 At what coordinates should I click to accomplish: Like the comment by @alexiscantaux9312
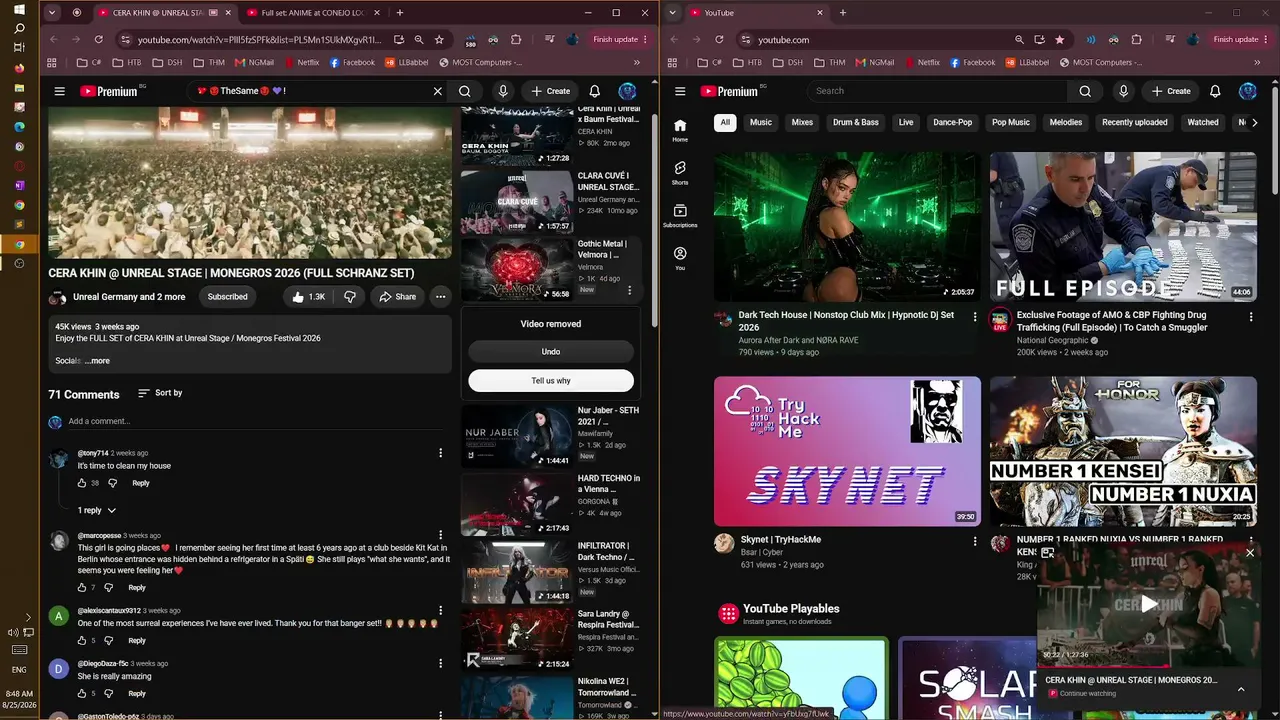82,641
